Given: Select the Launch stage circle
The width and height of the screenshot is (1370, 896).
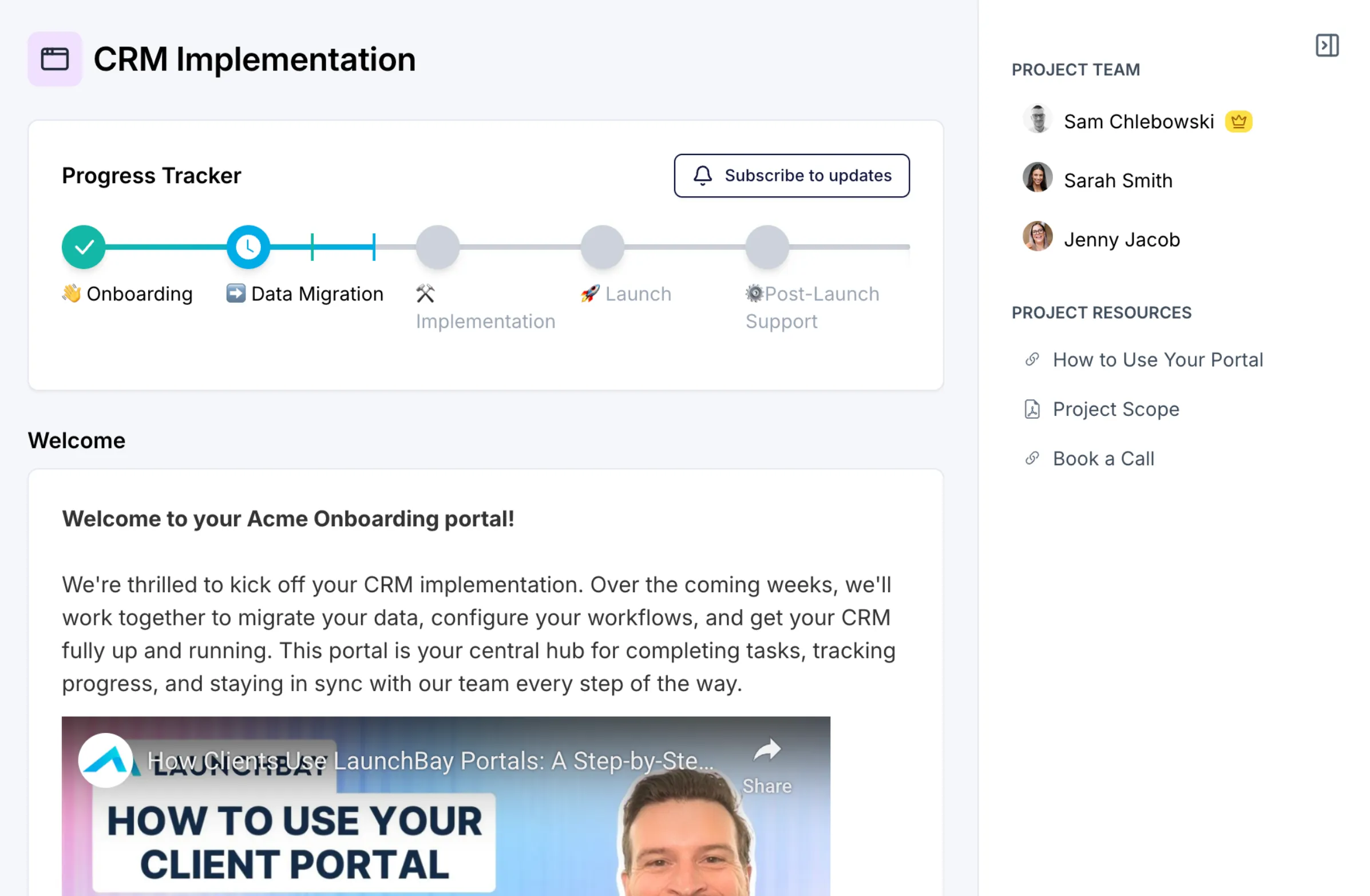Looking at the screenshot, I should pyautogui.click(x=602, y=247).
